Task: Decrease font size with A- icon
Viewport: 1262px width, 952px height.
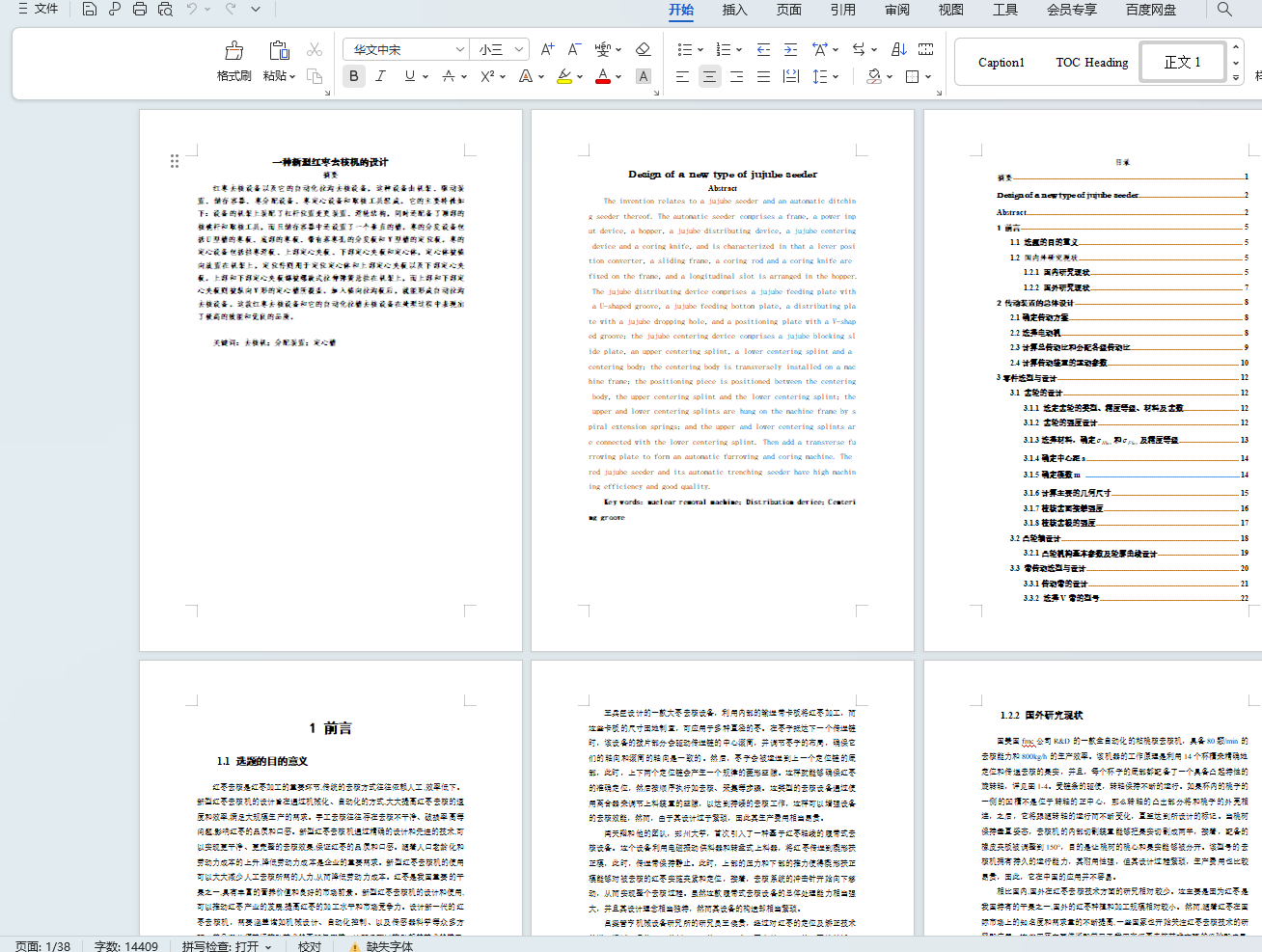Action: point(574,49)
